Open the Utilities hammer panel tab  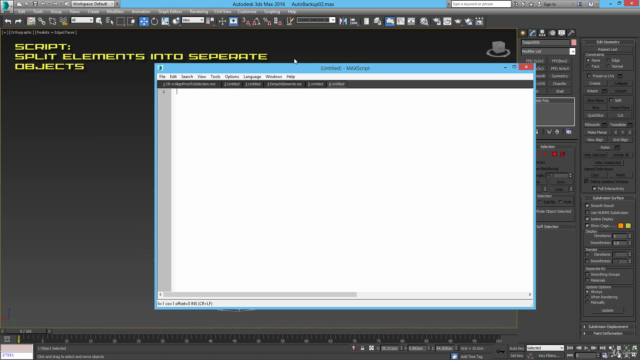[571, 33]
